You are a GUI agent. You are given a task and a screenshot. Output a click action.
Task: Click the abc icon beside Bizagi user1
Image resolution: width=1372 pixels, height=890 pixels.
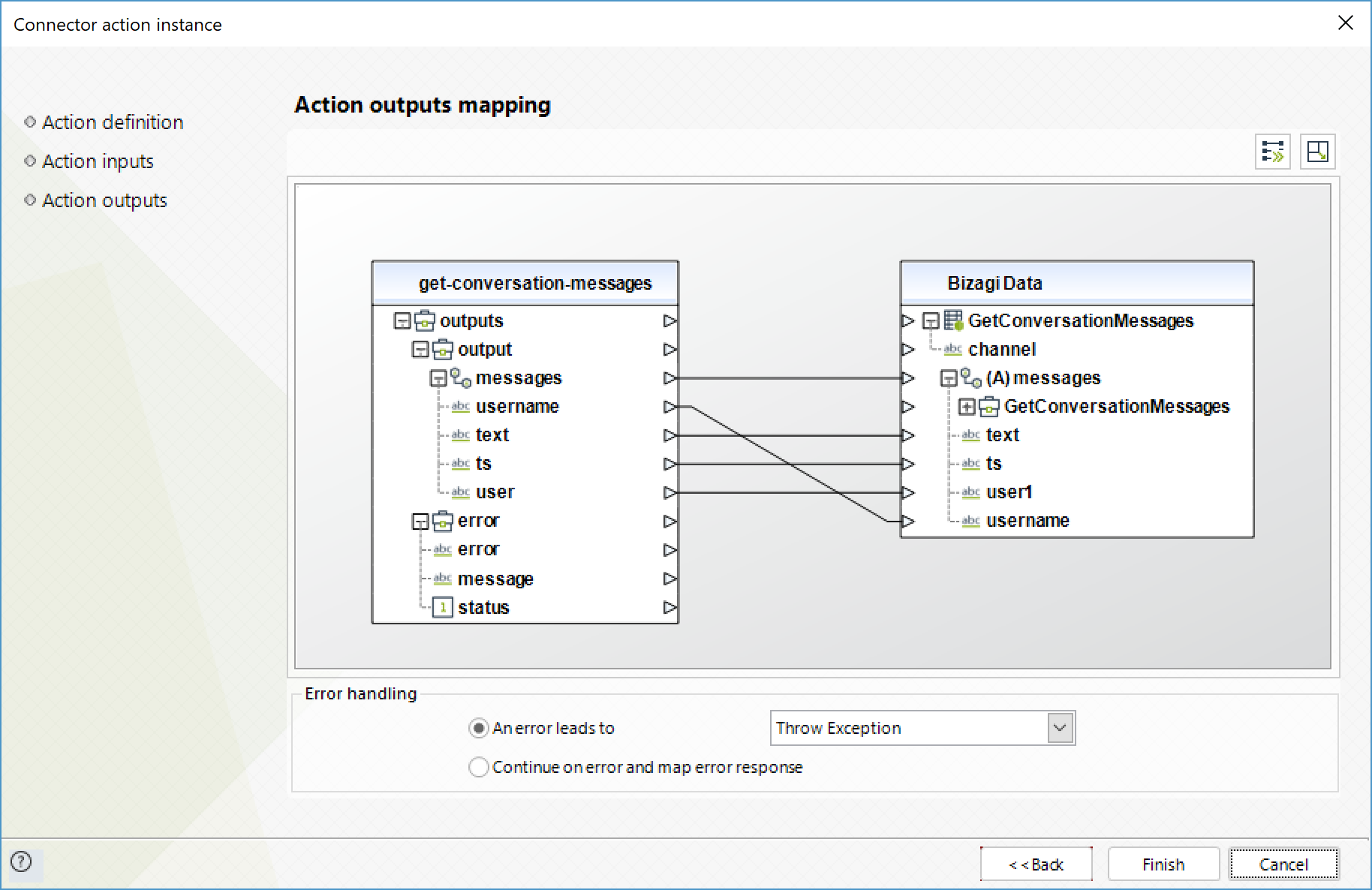pyautogui.click(x=970, y=492)
